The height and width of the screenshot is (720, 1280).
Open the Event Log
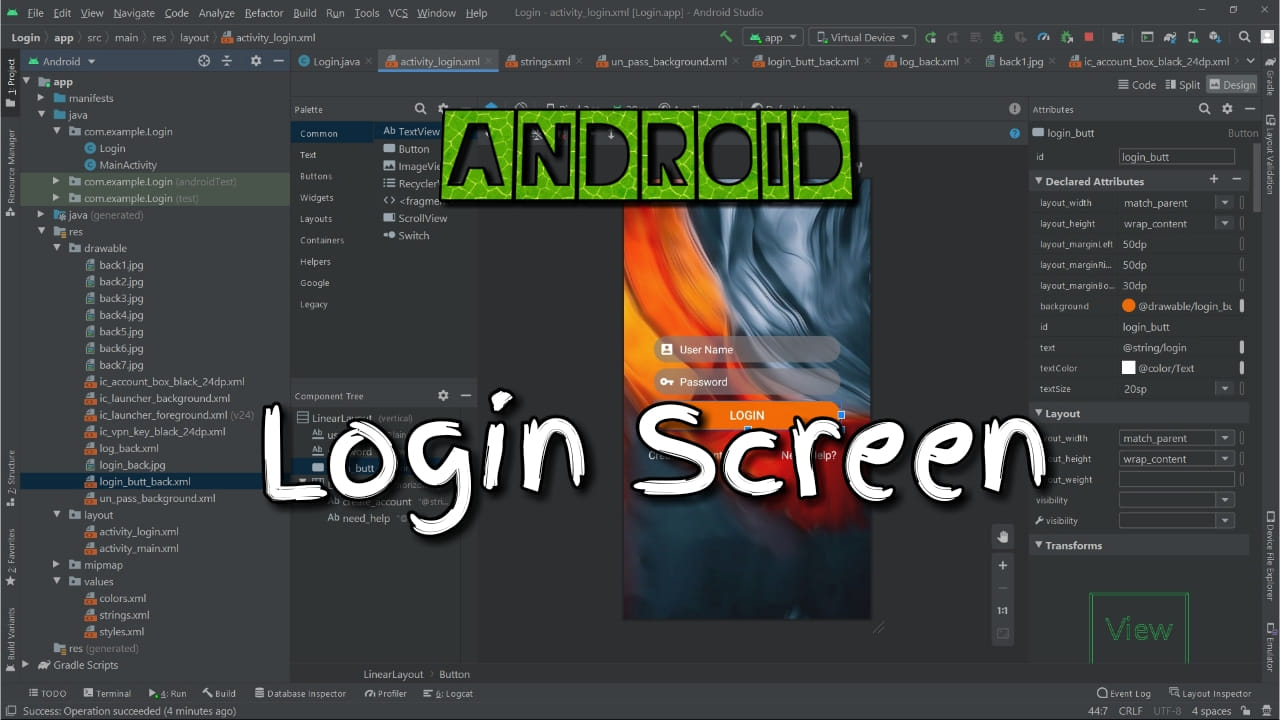click(x=1124, y=693)
